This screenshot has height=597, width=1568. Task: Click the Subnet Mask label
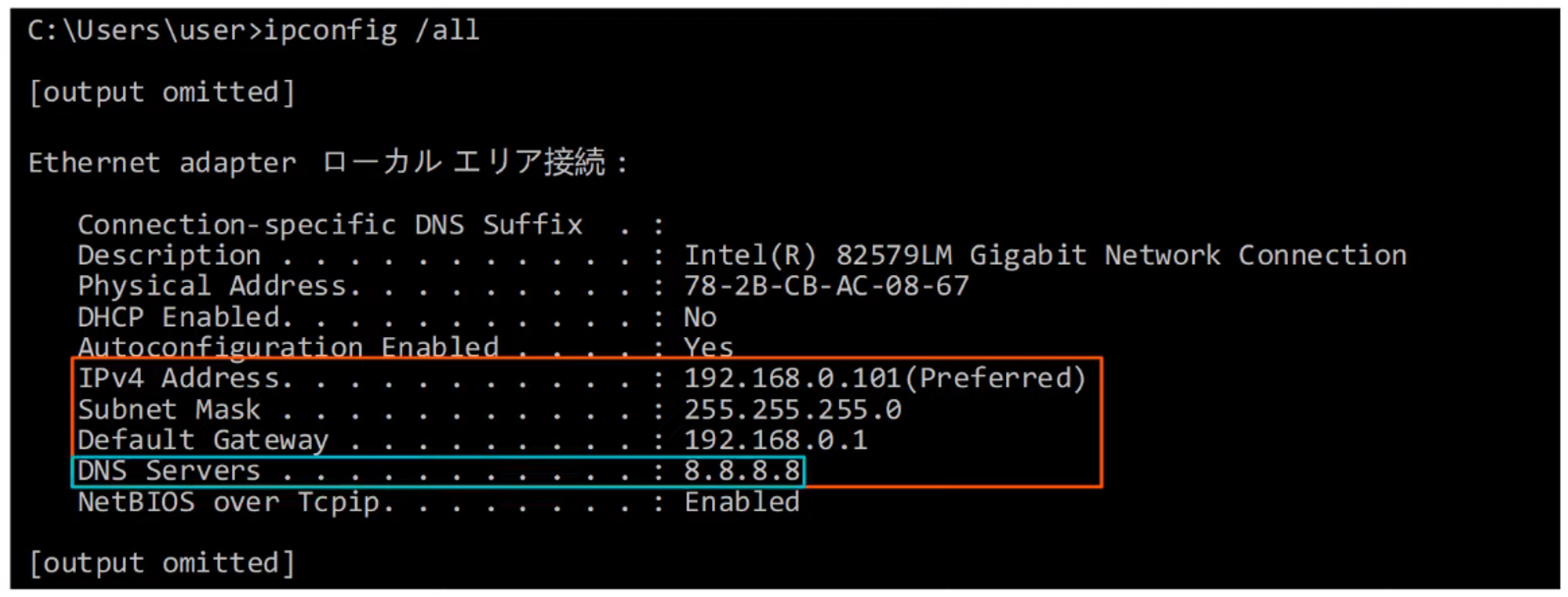point(169,410)
